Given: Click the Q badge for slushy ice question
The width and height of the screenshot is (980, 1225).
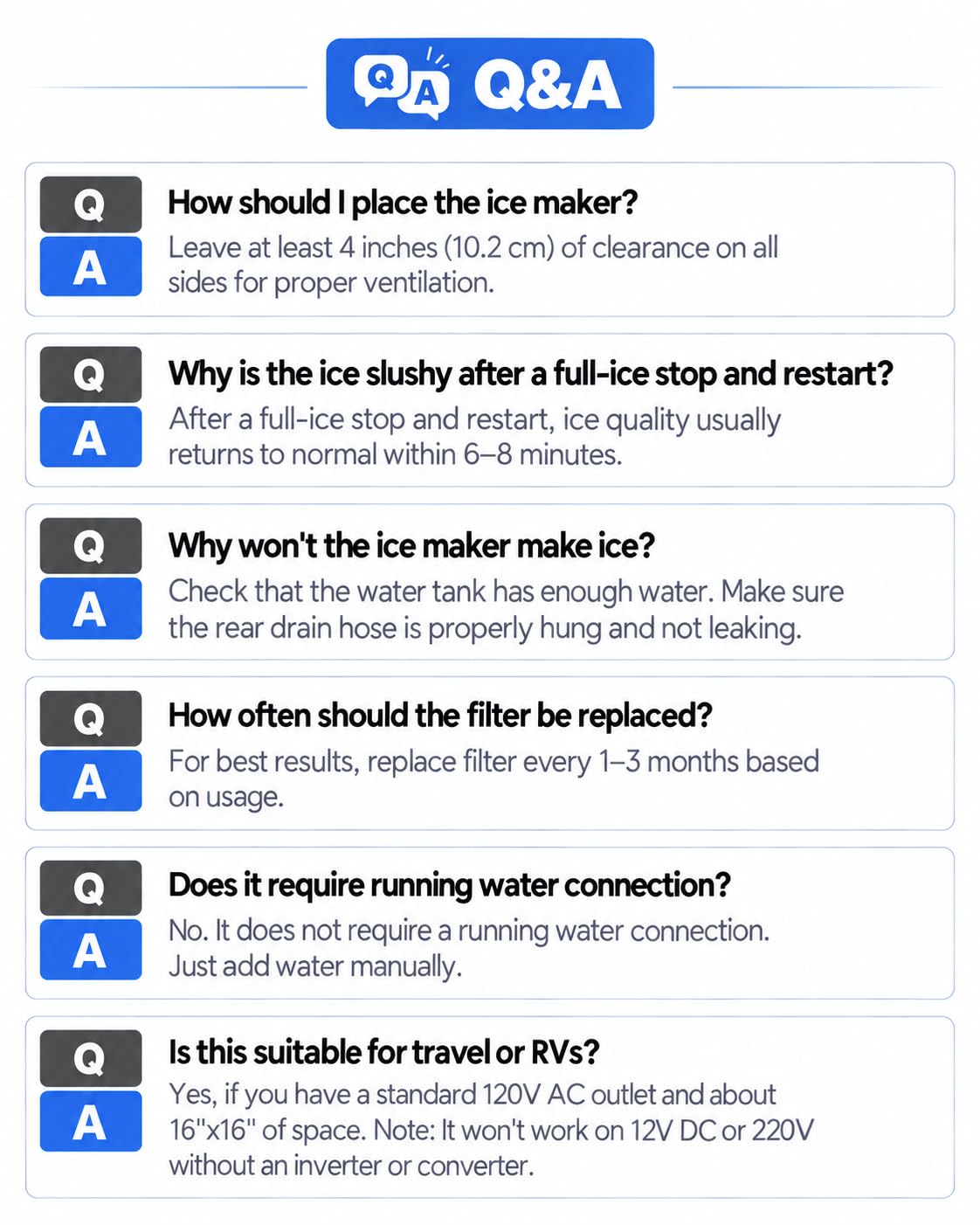Looking at the screenshot, I should click(x=91, y=375).
